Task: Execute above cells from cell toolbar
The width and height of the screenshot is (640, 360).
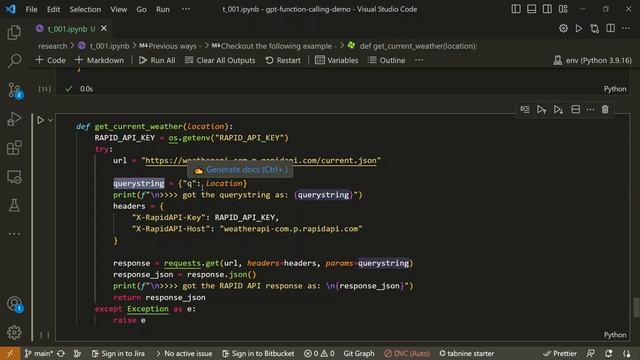Action: 541,109
